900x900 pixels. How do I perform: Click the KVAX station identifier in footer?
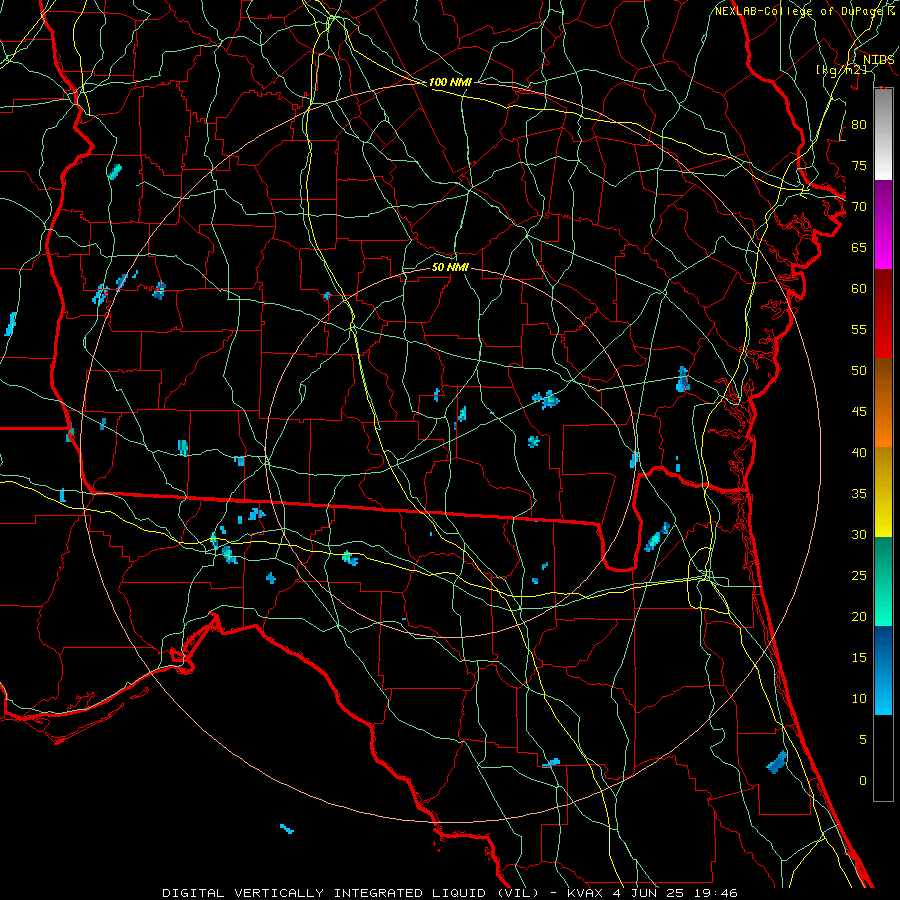pos(585,893)
